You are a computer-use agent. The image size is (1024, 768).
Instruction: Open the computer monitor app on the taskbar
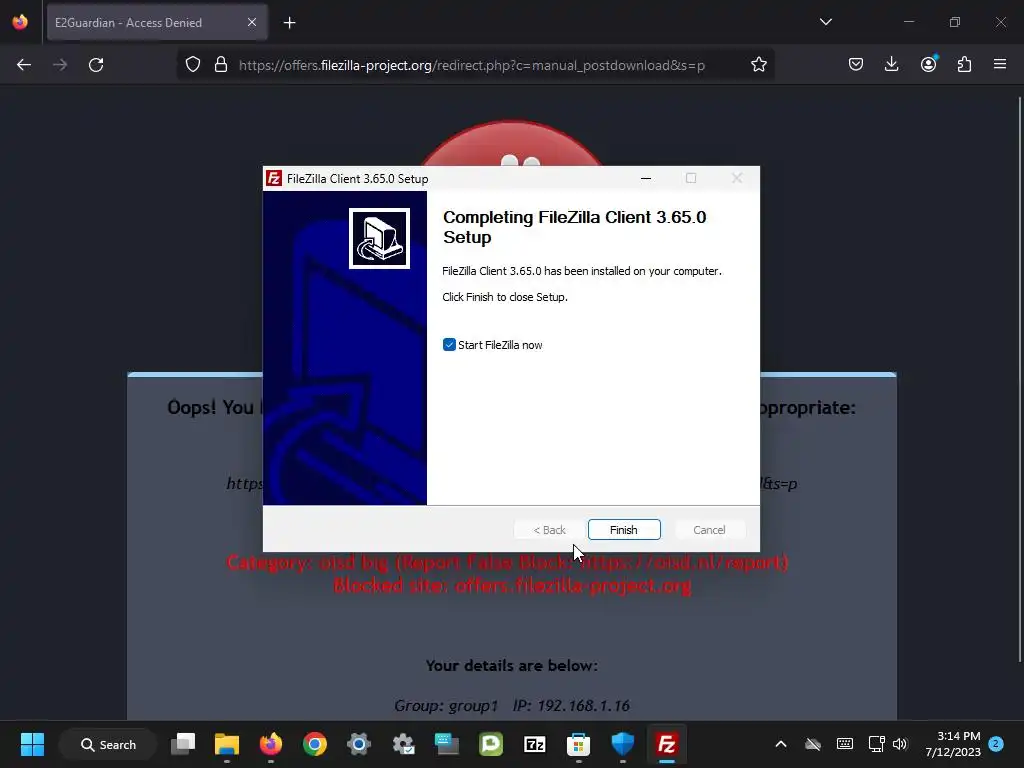(447, 744)
